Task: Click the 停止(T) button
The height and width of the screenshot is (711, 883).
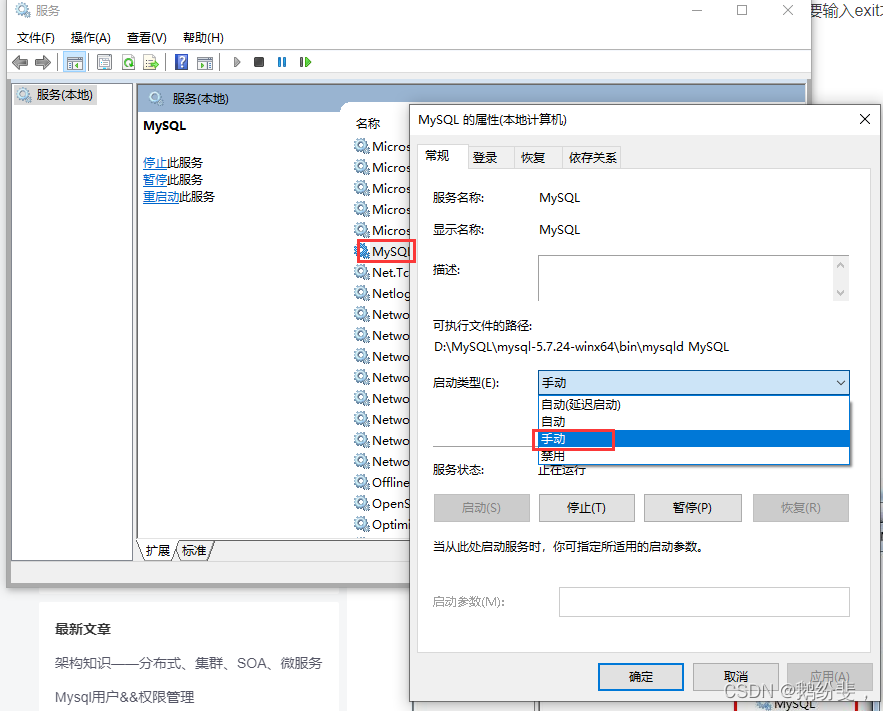Action: pos(586,508)
